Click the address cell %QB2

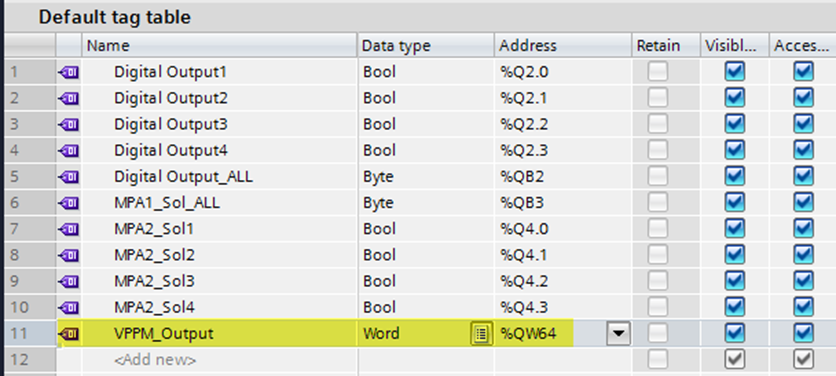[562, 177]
